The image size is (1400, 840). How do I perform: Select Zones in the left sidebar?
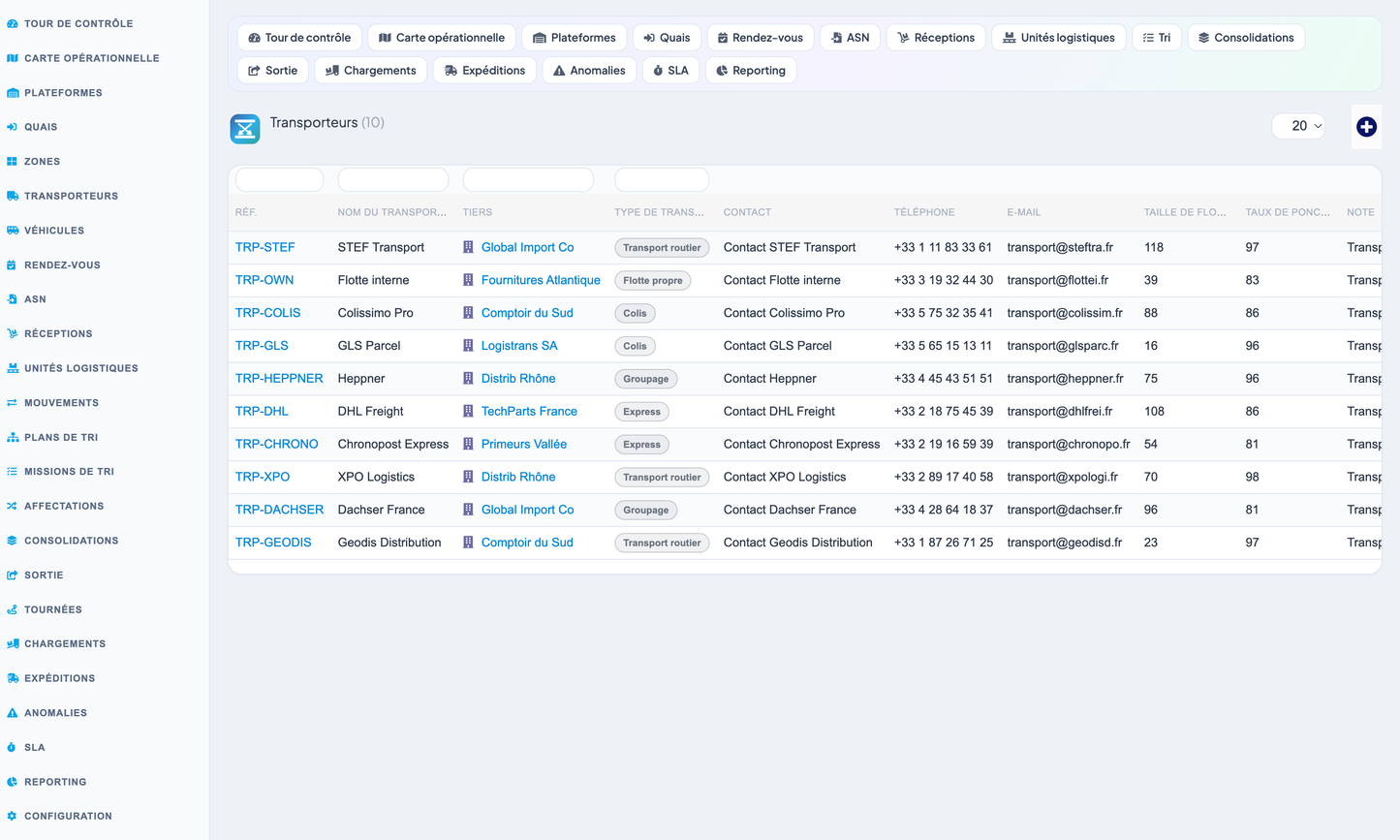[42, 162]
